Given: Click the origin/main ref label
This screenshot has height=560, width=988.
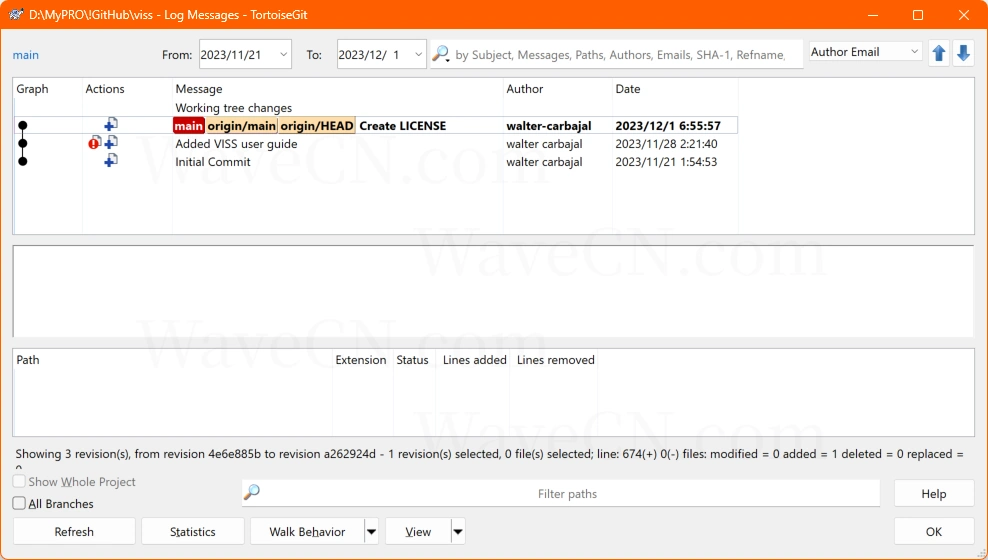Looking at the screenshot, I should (x=242, y=125).
